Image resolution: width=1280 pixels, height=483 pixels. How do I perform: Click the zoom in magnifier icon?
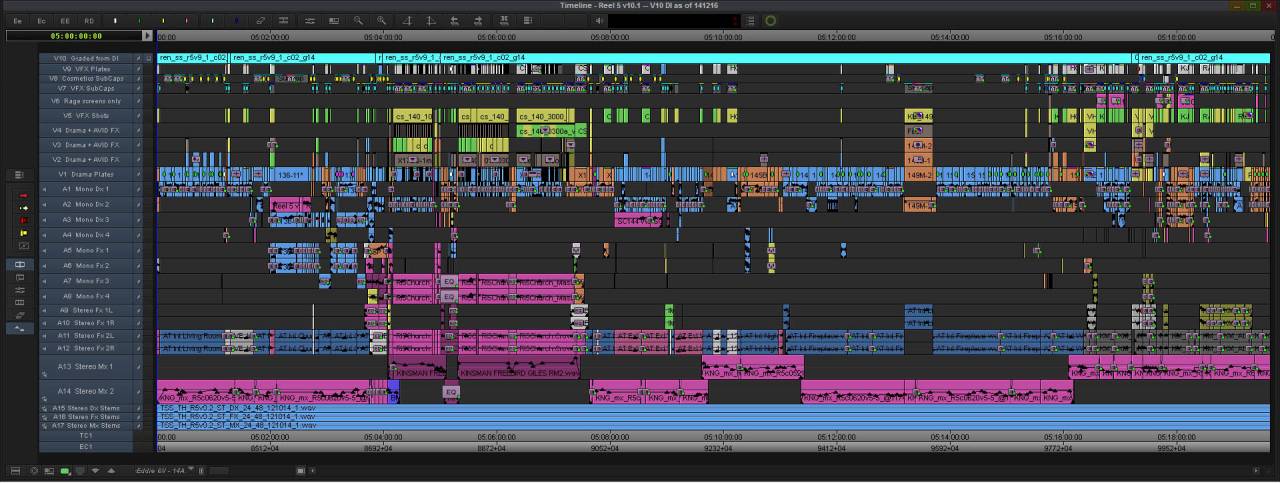point(381,20)
